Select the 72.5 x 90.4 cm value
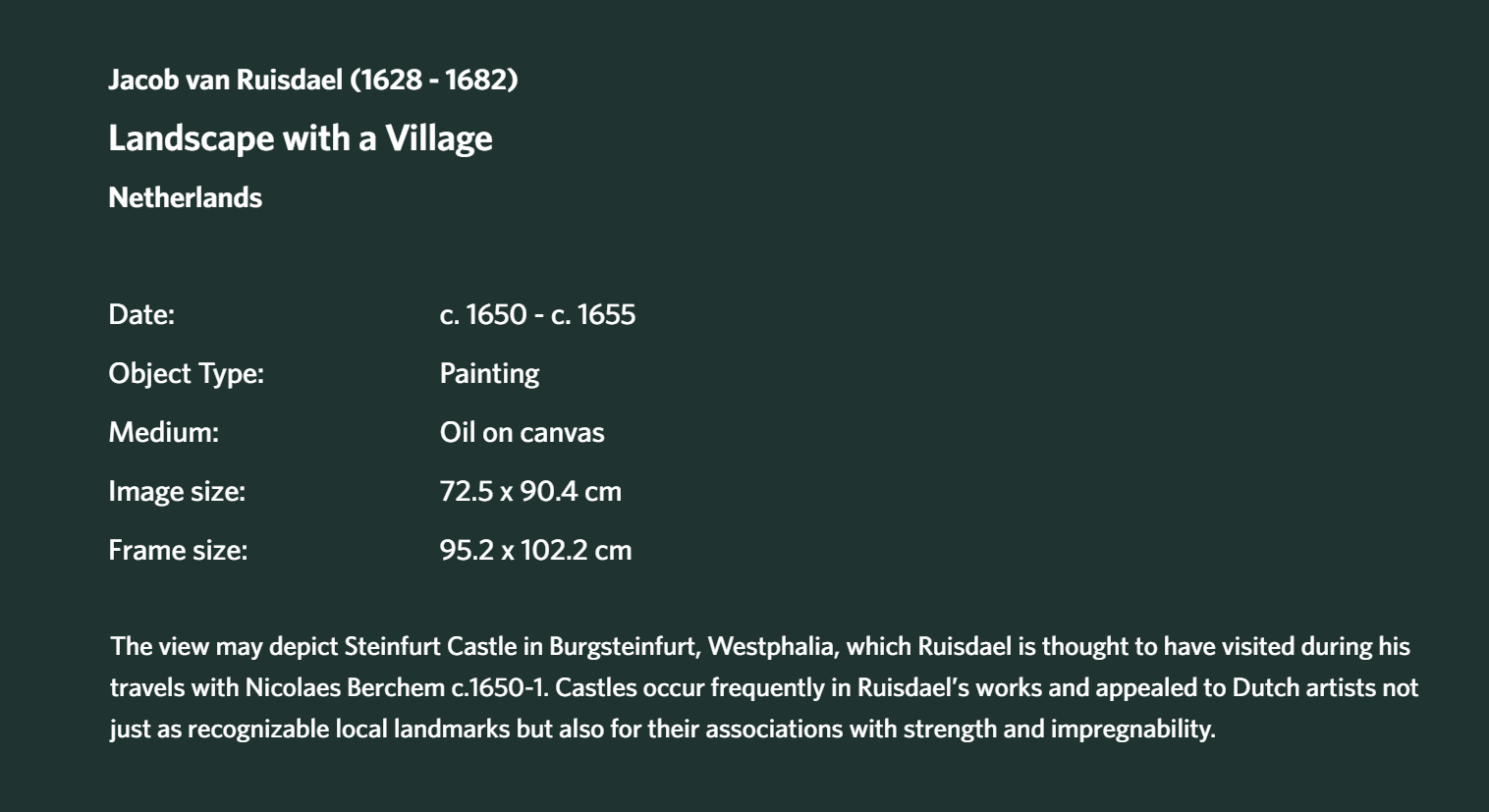The height and width of the screenshot is (812, 1489). pyautogui.click(x=530, y=491)
